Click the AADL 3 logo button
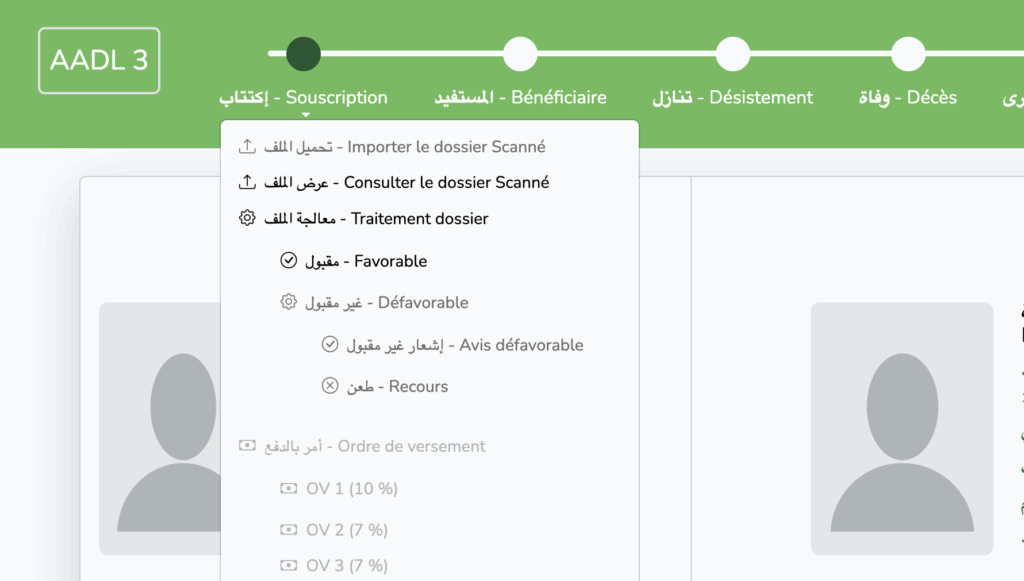Viewport: 1024px width, 581px height. tap(99, 60)
